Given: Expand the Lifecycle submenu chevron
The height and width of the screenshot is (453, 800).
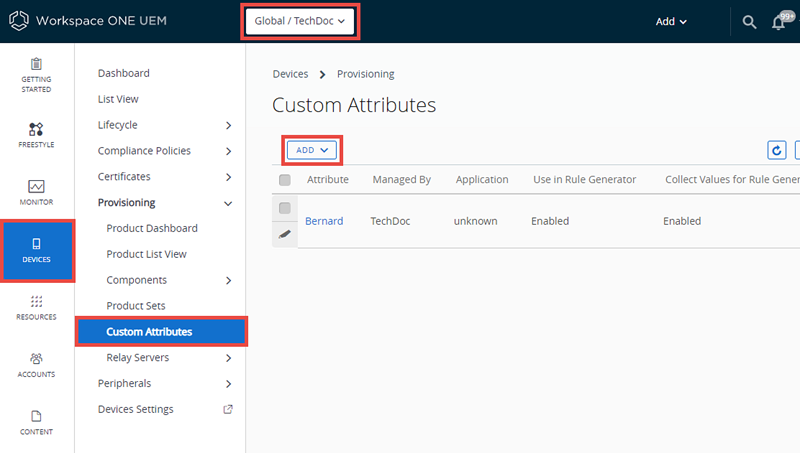Looking at the screenshot, I should (x=229, y=125).
